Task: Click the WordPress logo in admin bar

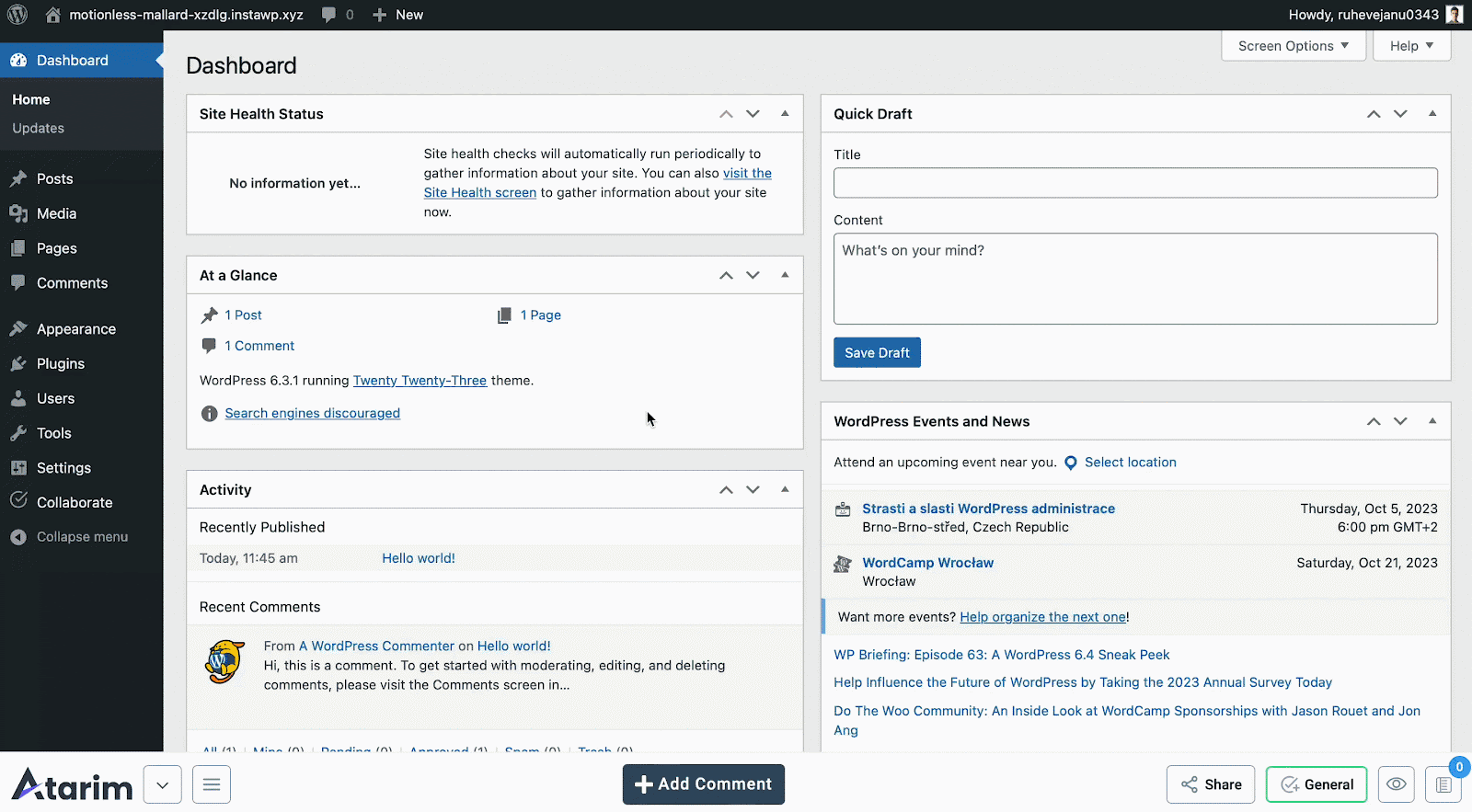Action: (x=17, y=15)
